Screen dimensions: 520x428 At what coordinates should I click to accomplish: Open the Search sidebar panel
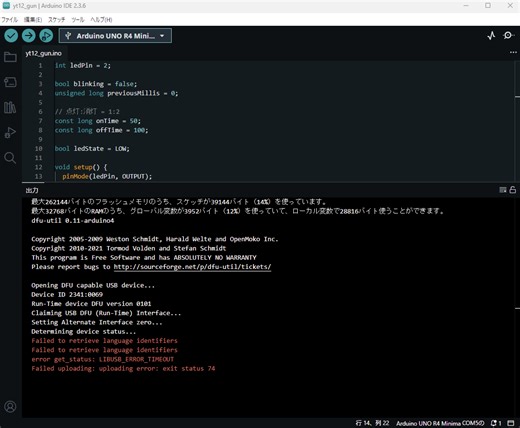(10, 158)
